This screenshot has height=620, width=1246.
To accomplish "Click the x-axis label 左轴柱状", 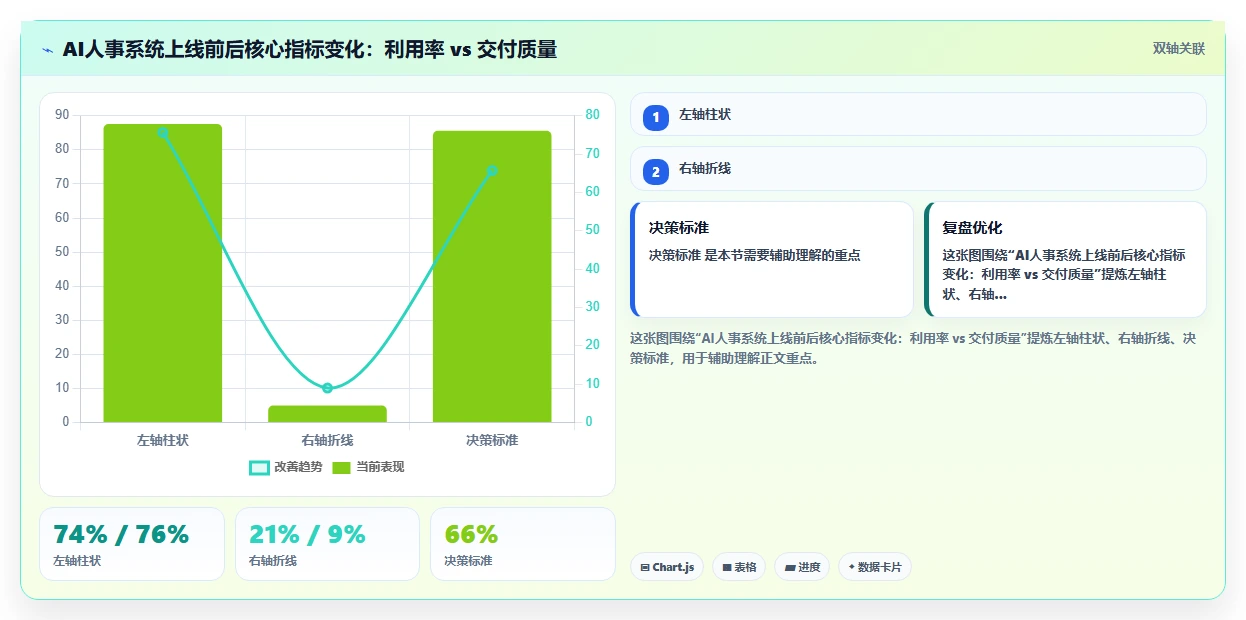I will point(163,440).
